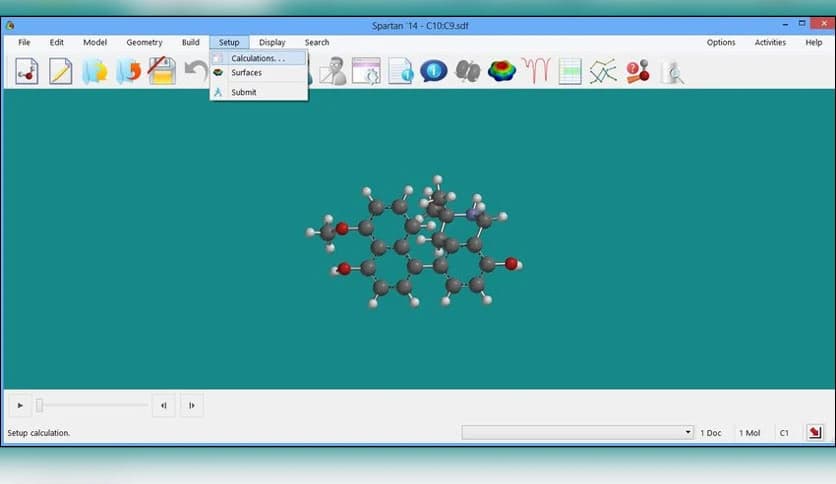
Task: Click the Save As floppy disk icon
Action: [x=162, y=71]
